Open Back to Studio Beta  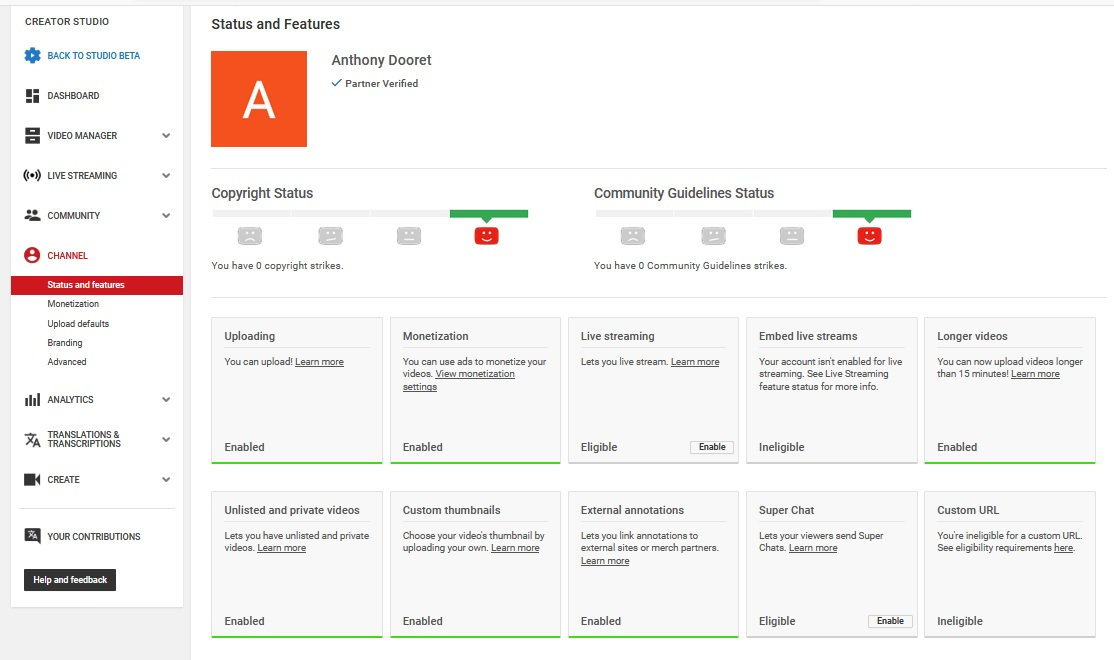tap(94, 55)
